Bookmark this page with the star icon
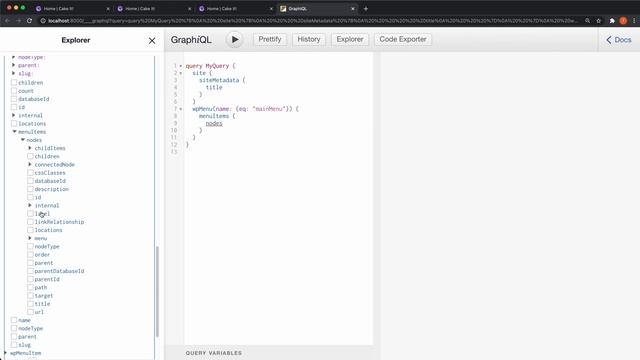Viewport: 640px width, 360px height. [599, 21]
